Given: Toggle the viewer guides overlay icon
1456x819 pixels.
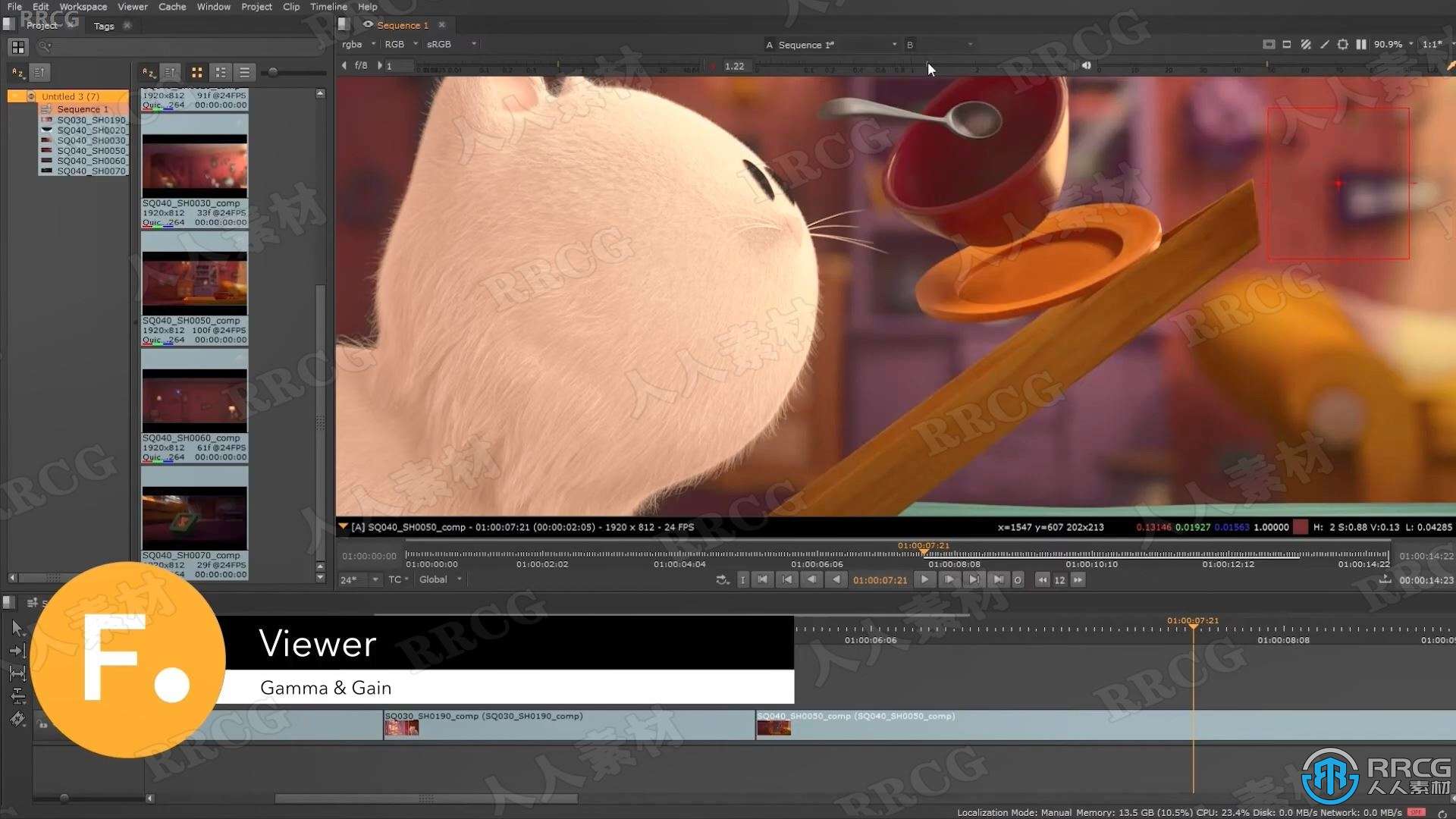Looking at the screenshot, I should pyautogui.click(x=1269, y=45).
